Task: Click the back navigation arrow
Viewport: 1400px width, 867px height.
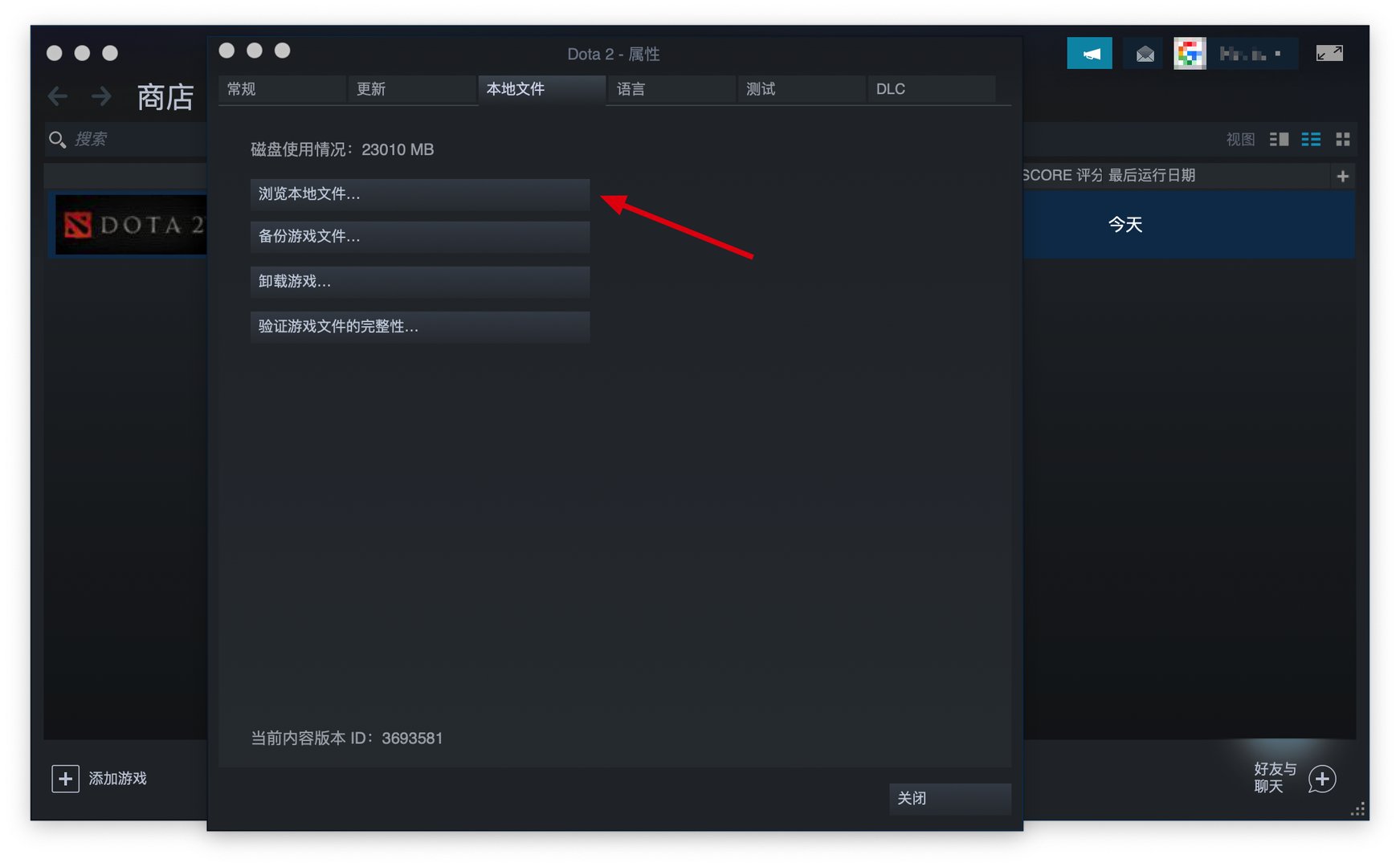Action: tap(57, 96)
